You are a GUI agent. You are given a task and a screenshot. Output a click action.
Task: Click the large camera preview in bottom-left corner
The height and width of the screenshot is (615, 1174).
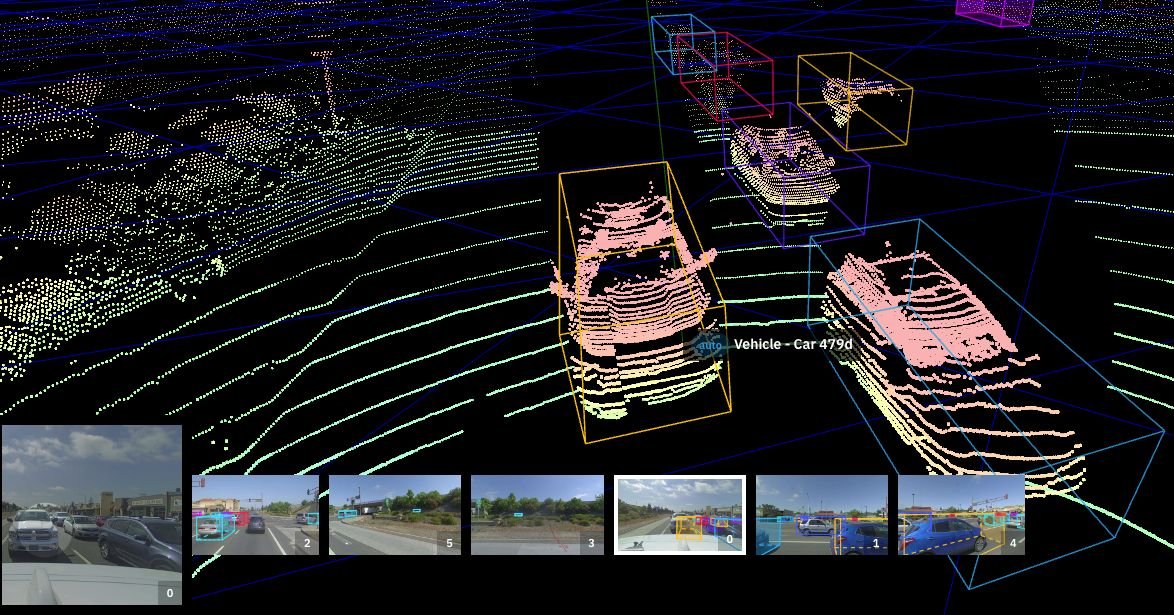tap(91, 514)
